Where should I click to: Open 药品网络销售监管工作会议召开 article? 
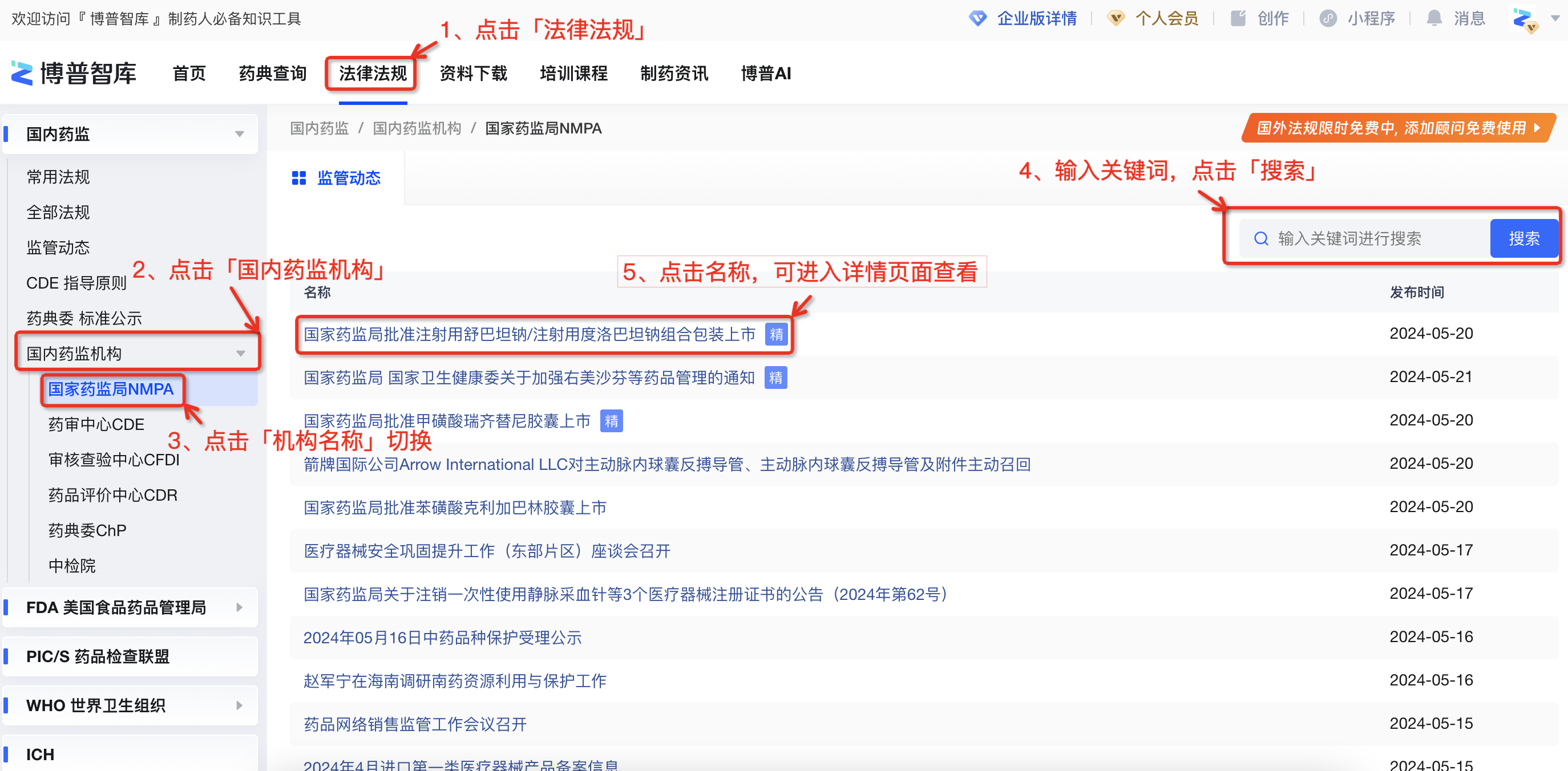pyautogui.click(x=415, y=724)
